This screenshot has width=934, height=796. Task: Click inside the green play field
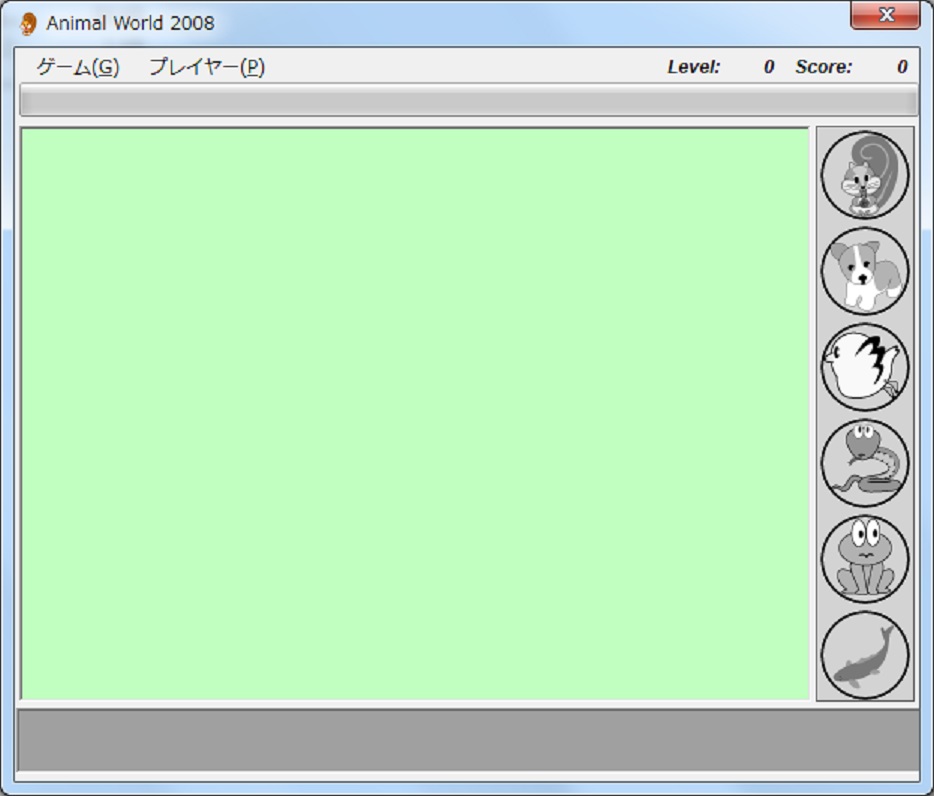coord(414,413)
